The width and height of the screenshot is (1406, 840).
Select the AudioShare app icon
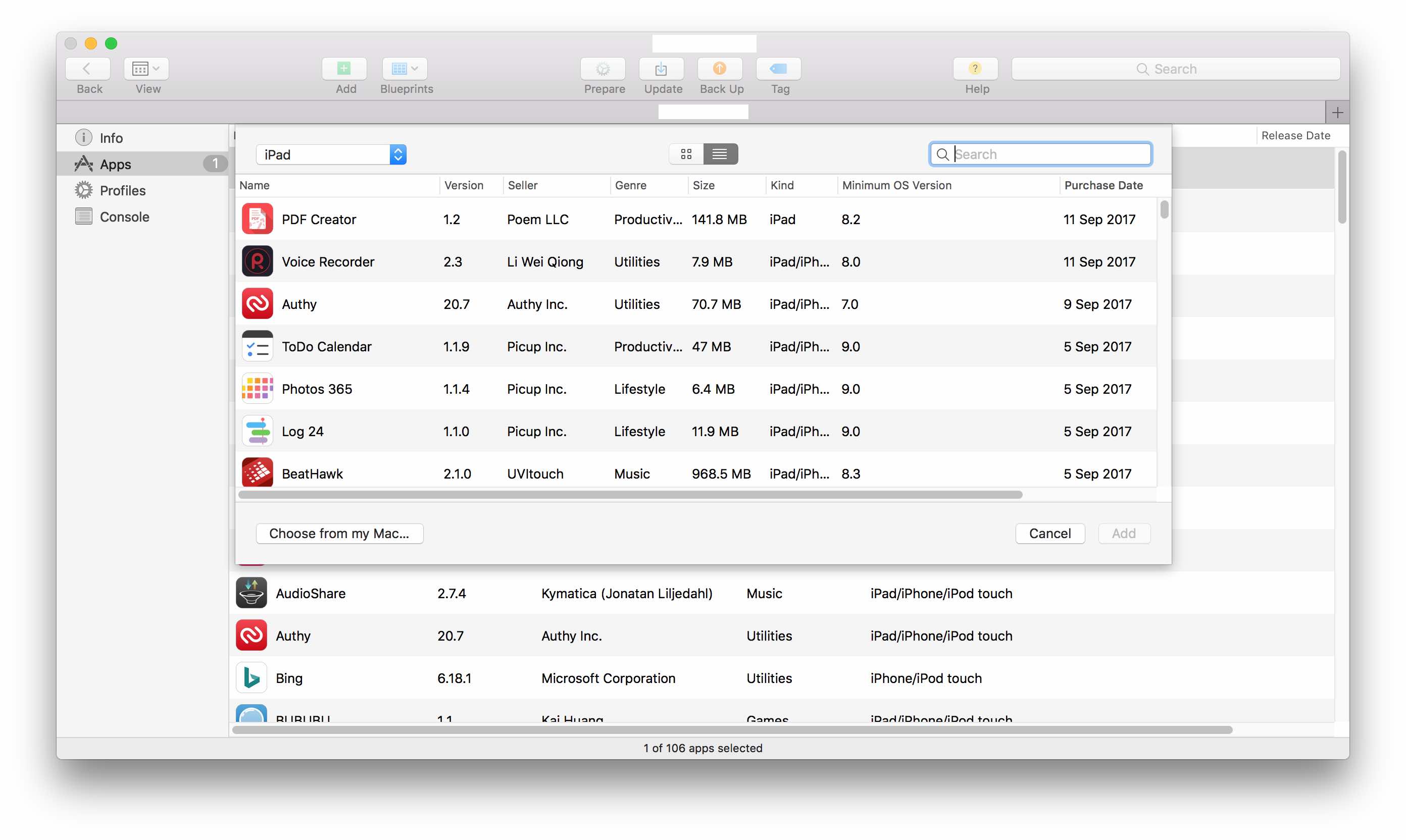[251, 593]
